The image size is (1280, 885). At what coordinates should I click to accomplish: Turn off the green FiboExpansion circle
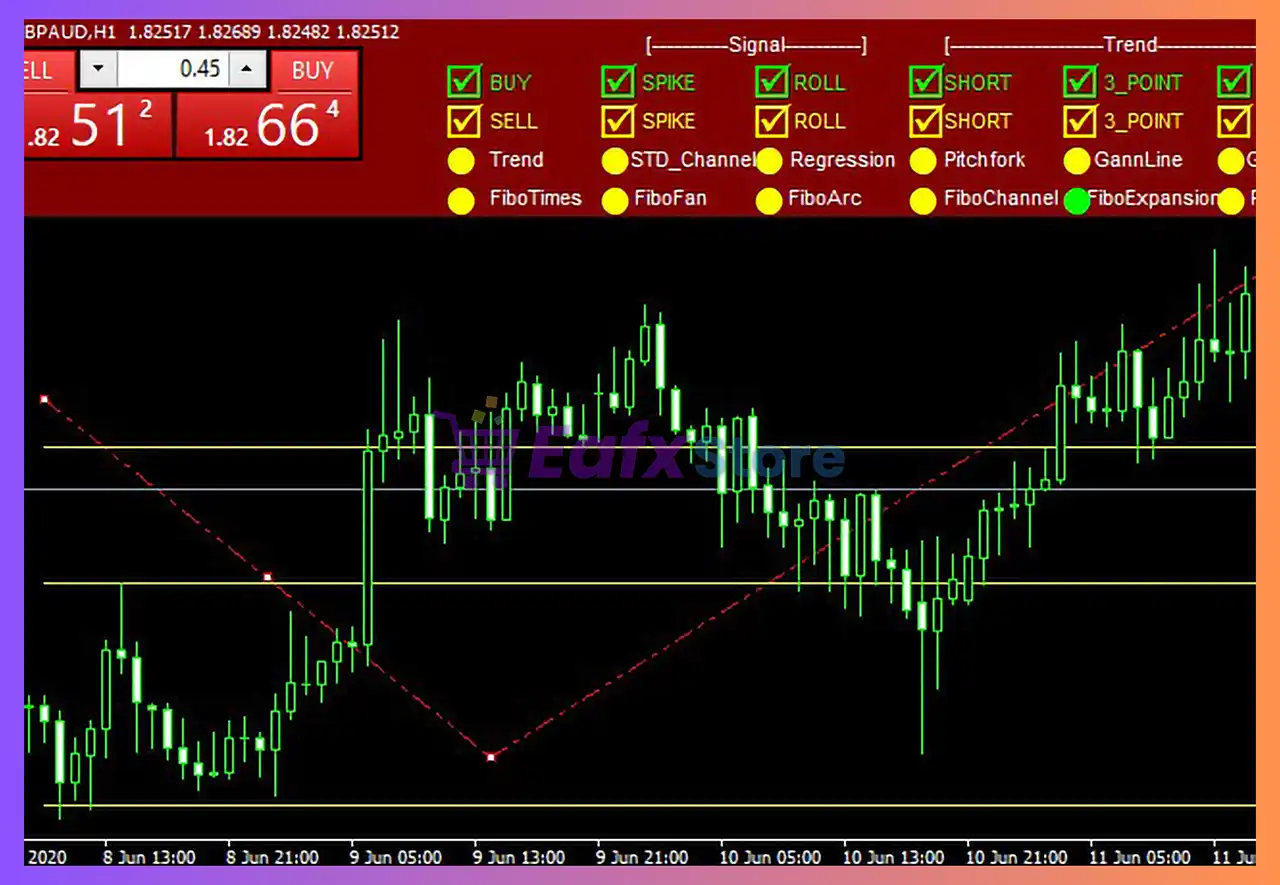click(x=1077, y=200)
